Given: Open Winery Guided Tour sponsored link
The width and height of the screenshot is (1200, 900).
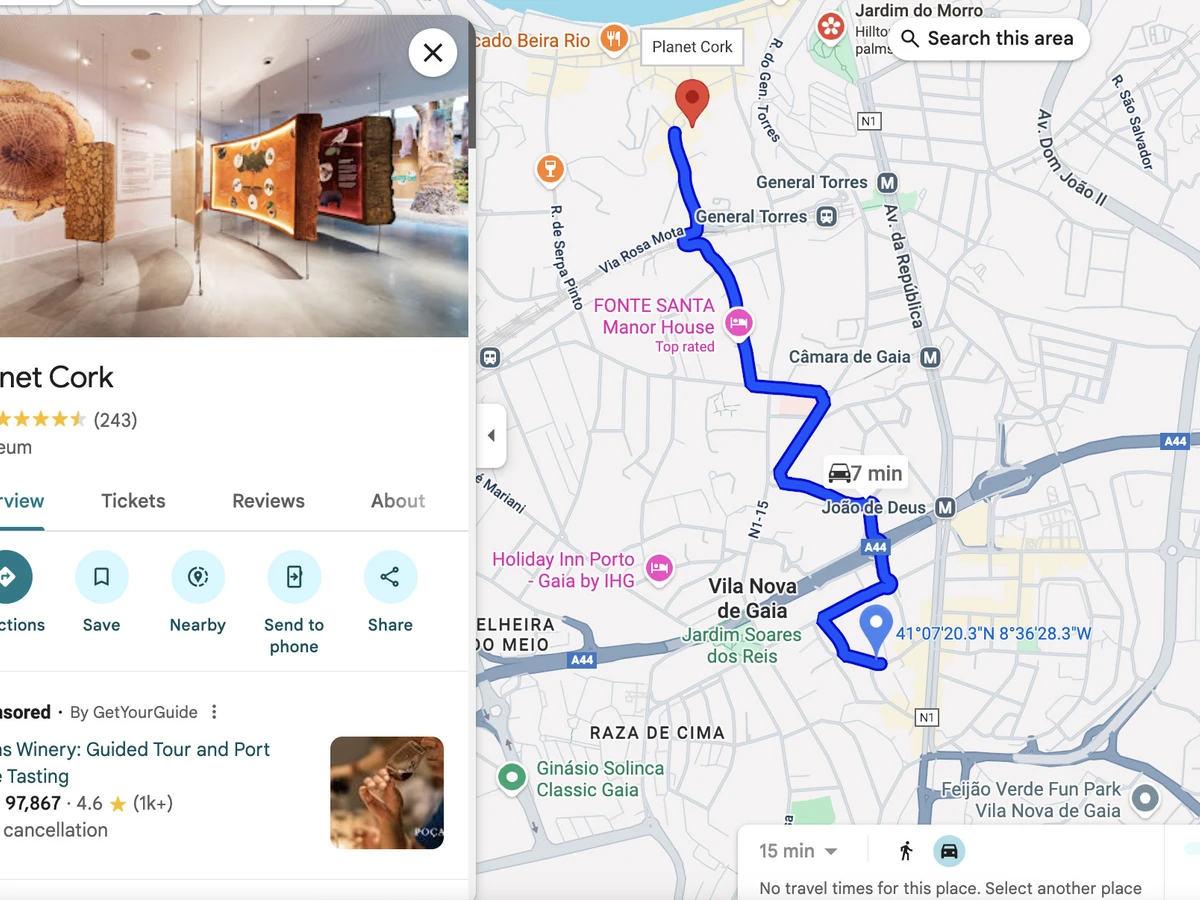Looking at the screenshot, I should 135,762.
